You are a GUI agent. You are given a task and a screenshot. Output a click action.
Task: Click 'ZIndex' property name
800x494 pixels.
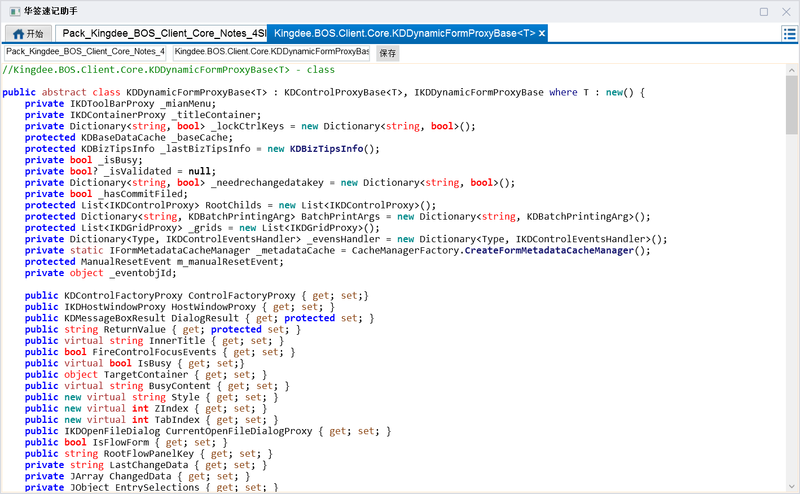[171, 408]
